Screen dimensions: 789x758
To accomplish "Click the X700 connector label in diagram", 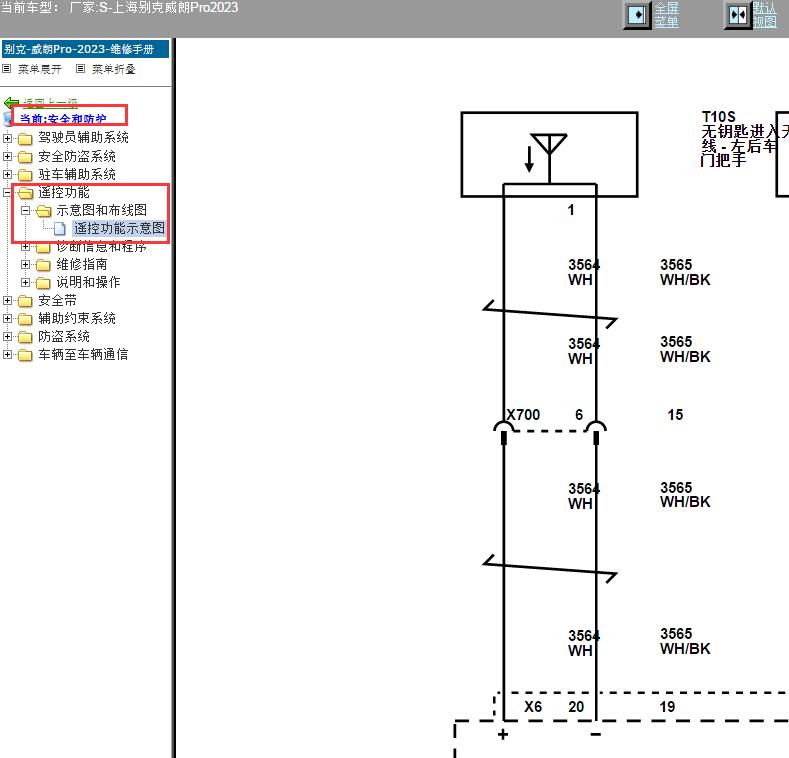I will point(523,415).
